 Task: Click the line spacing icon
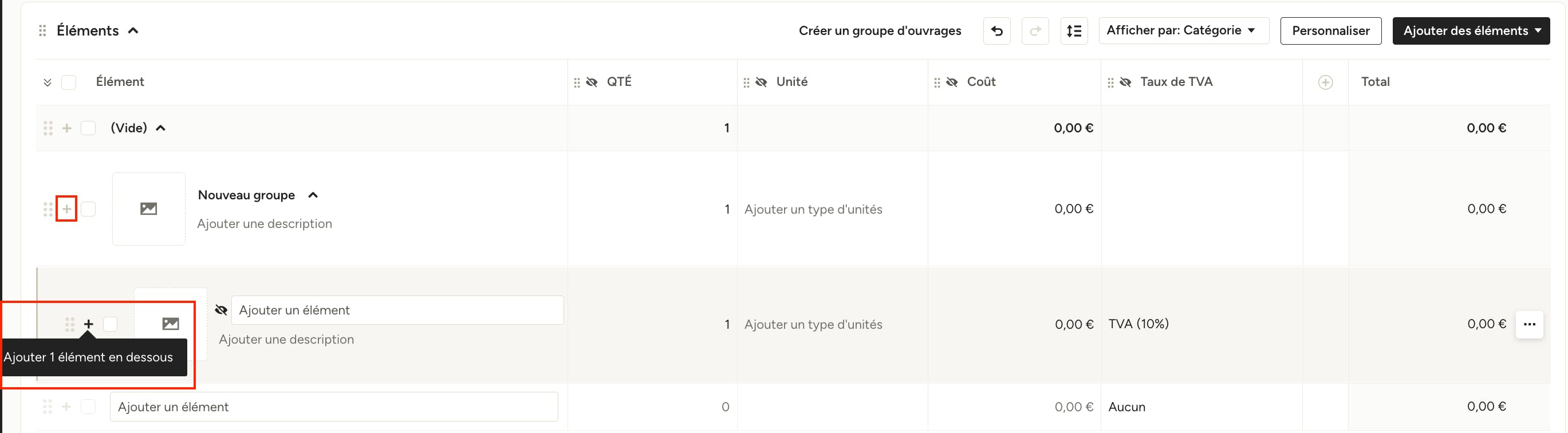pyautogui.click(x=1074, y=31)
